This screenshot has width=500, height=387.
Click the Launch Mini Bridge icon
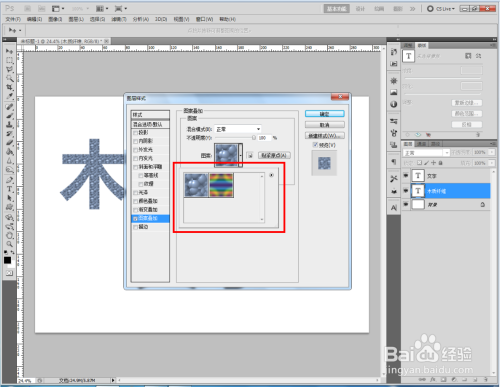pos(41,9)
